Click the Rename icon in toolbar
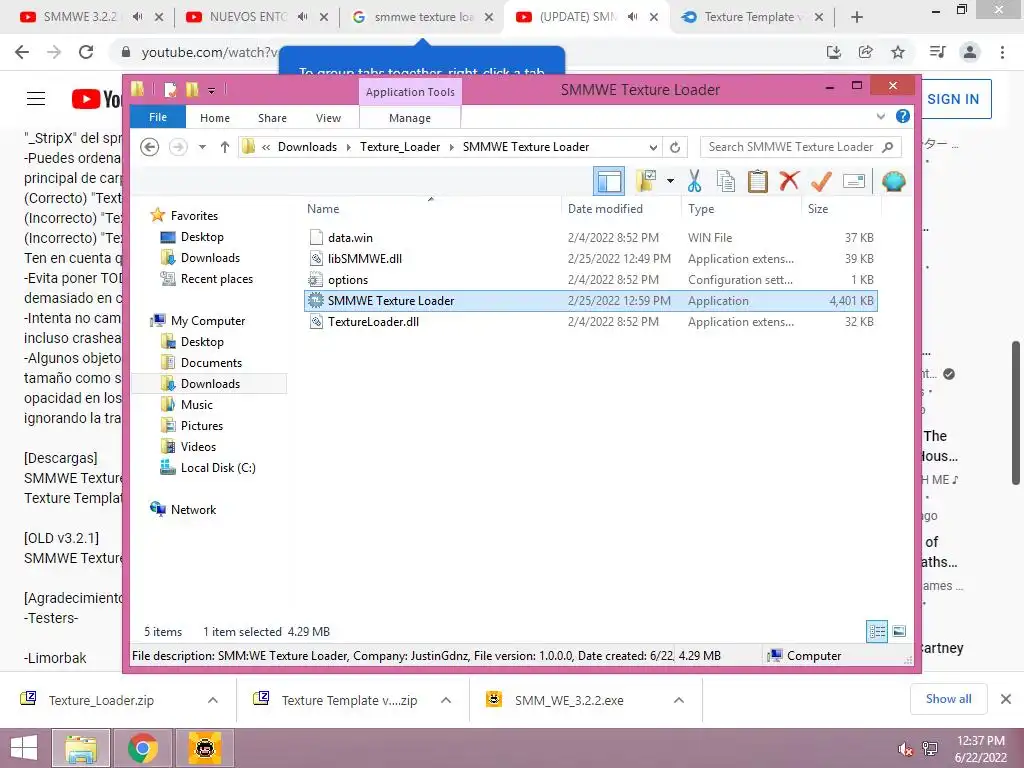This screenshot has width=1024, height=768. click(x=854, y=182)
